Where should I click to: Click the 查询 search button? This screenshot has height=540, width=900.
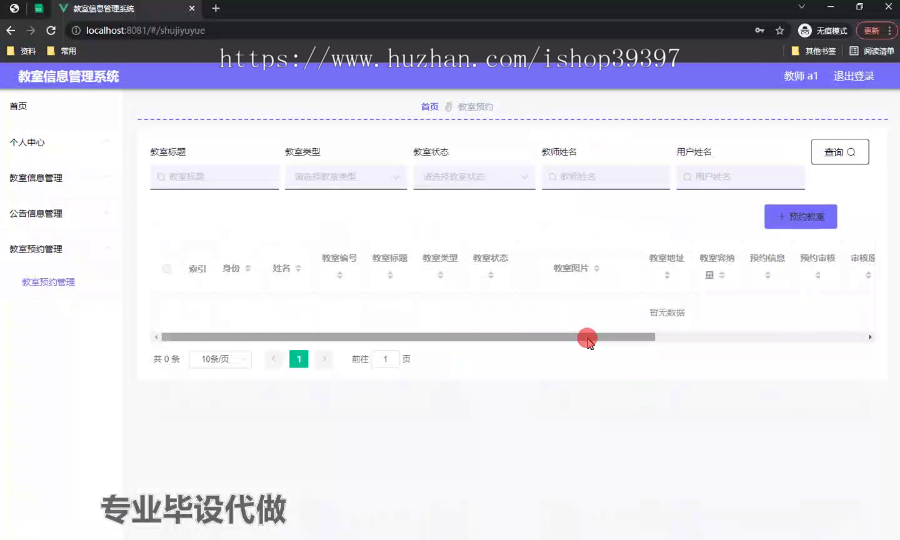pyautogui.click(x=840, y=152)
